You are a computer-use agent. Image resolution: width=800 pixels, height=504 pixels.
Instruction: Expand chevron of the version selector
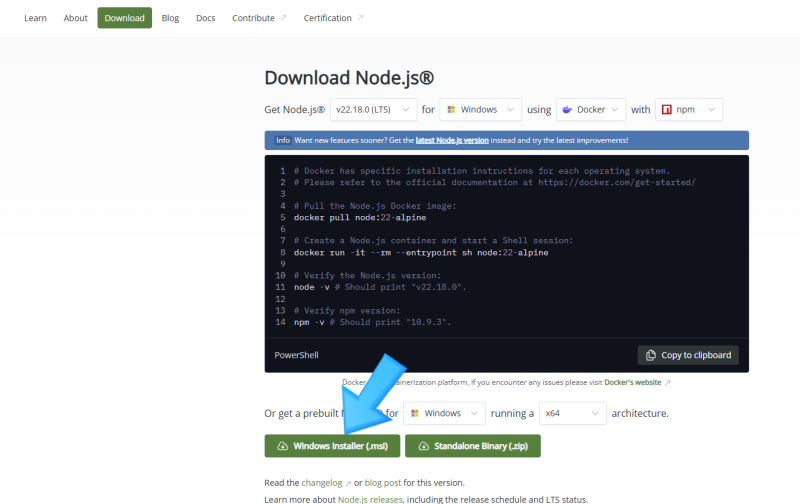(x=406, y=110)
